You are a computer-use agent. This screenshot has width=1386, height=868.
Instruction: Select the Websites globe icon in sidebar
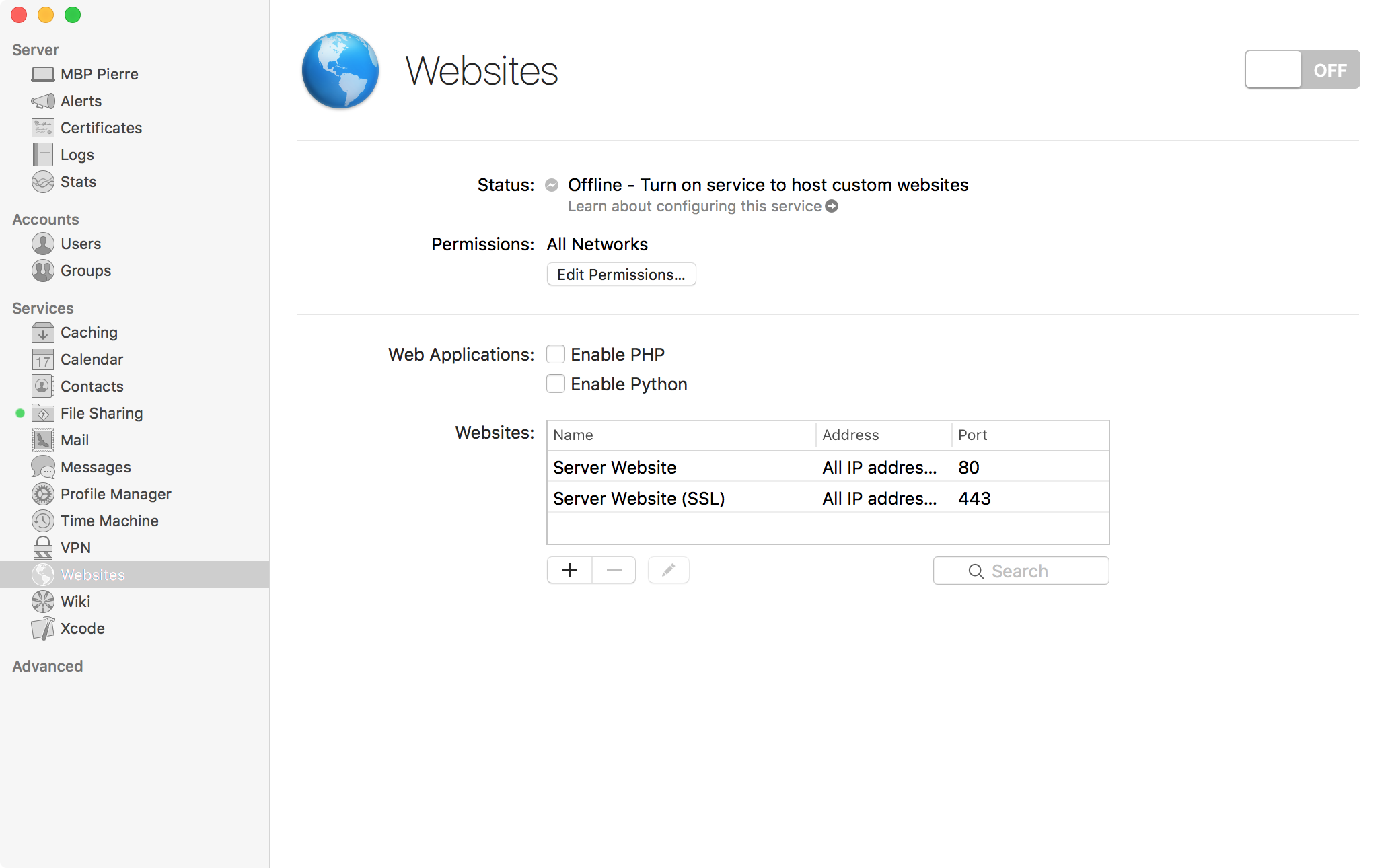point(43,575)
